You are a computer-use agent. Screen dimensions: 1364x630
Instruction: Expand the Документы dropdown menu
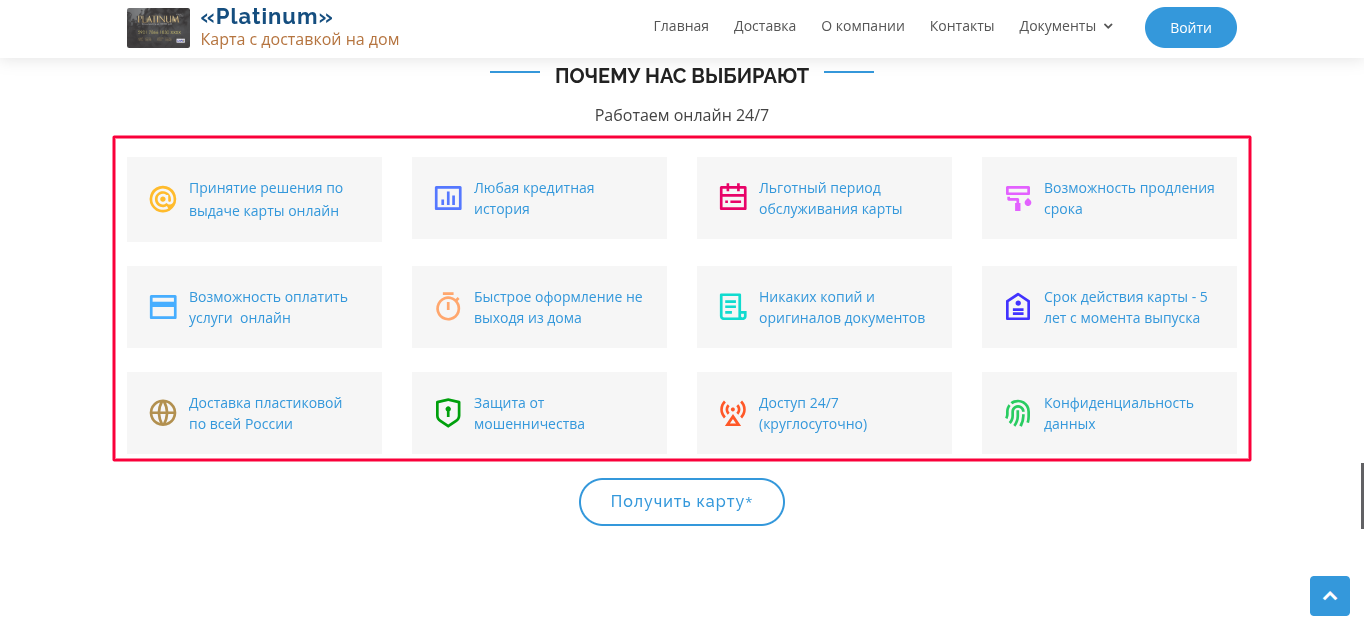[1066, 26]
